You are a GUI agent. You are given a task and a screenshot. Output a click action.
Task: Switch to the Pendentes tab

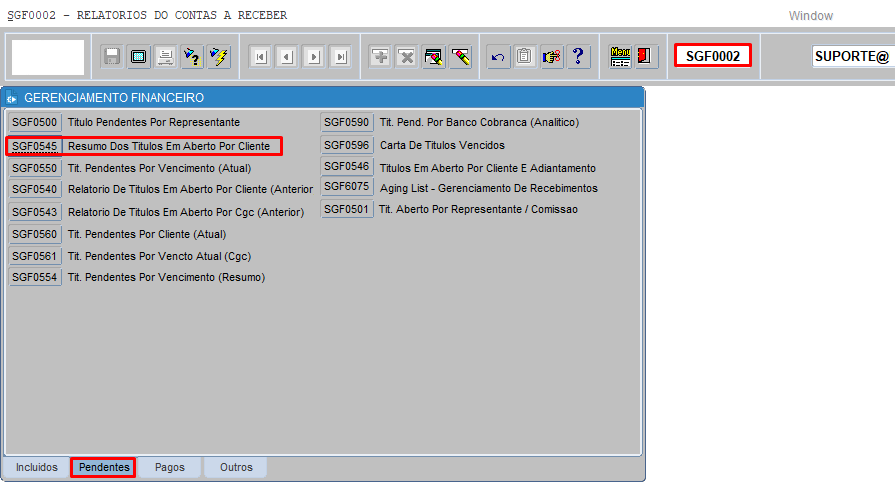(x=104, y=467)
